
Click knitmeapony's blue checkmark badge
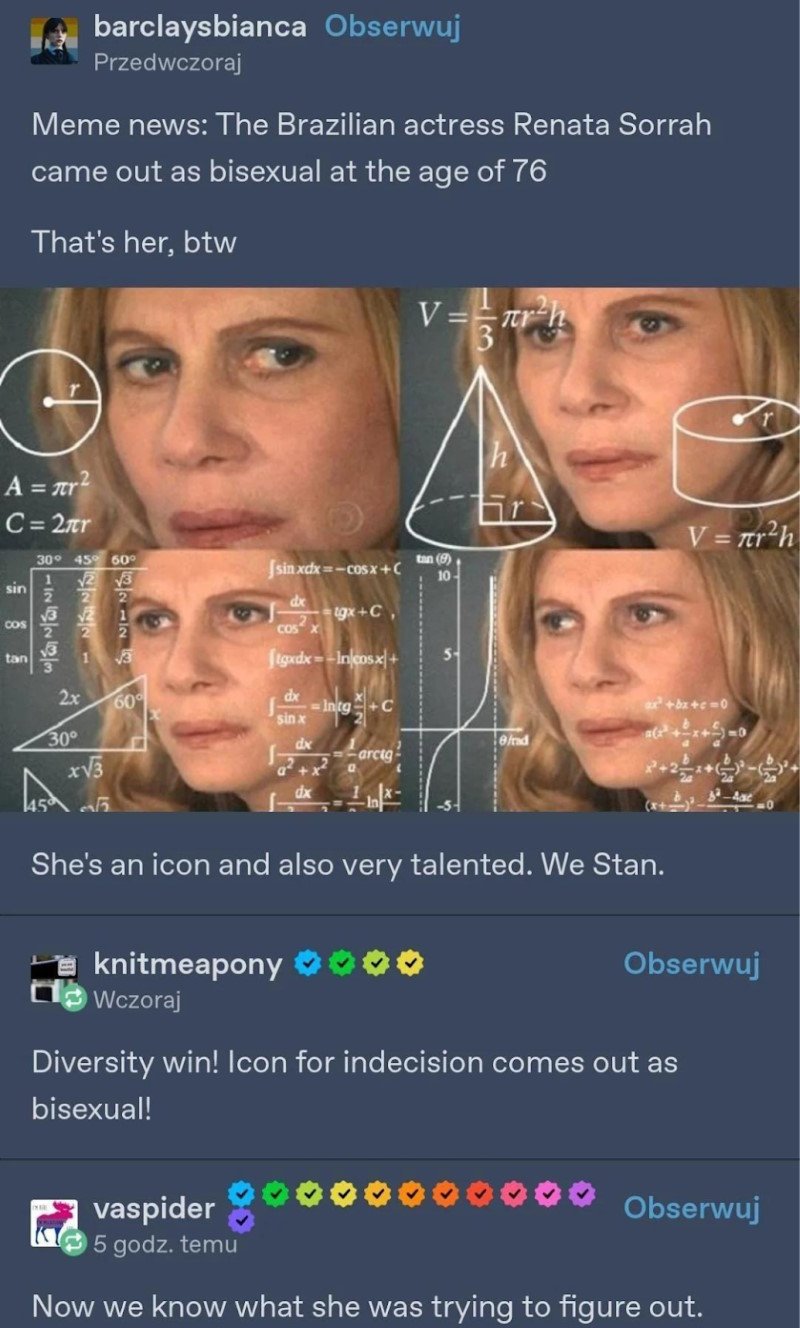click(308, 964)
